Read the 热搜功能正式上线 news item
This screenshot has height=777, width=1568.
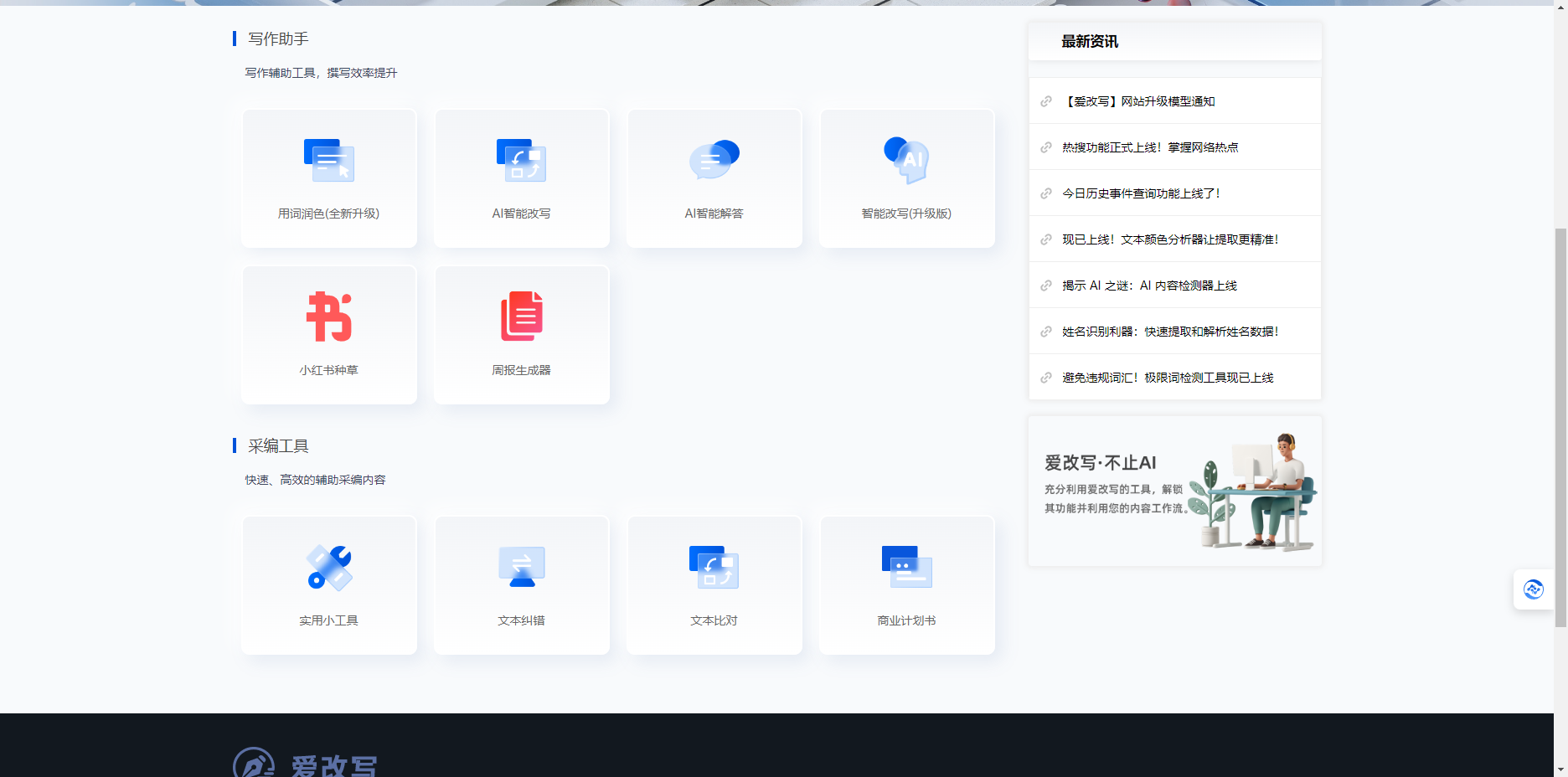tap(1151, 147)
